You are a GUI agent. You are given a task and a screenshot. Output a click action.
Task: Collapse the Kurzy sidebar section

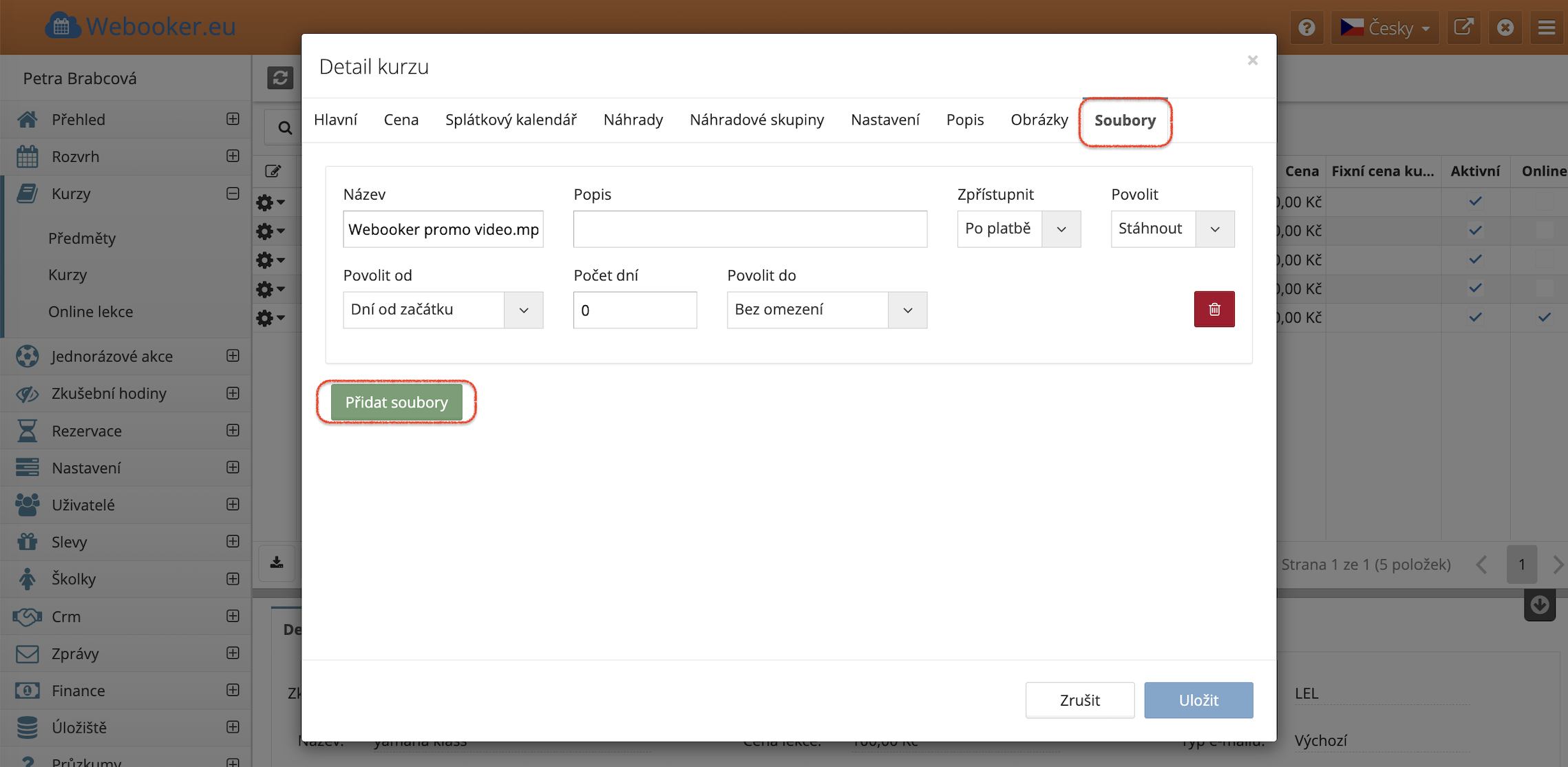point(233,193)
